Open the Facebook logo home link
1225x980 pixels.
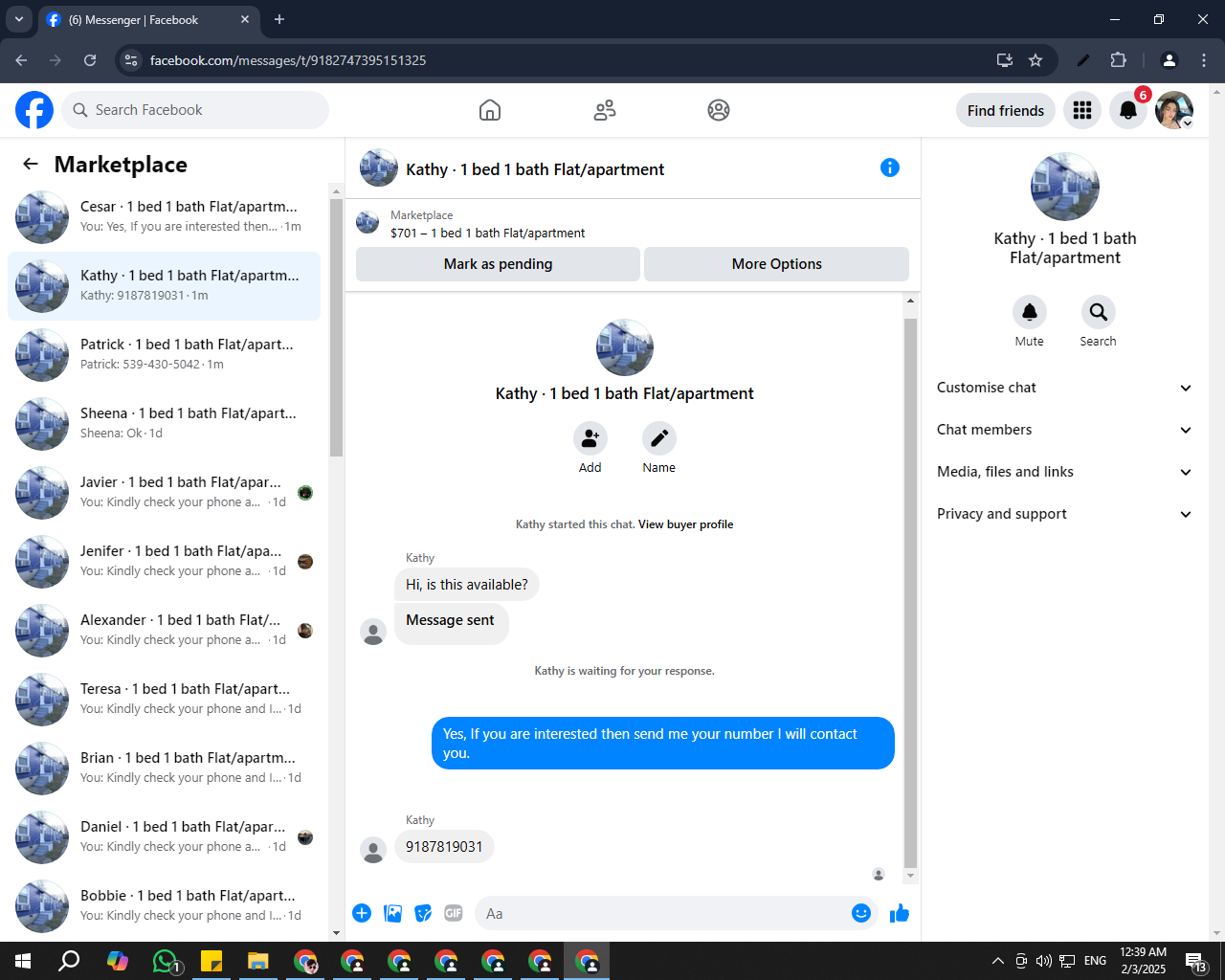click(x=34, y=110)
